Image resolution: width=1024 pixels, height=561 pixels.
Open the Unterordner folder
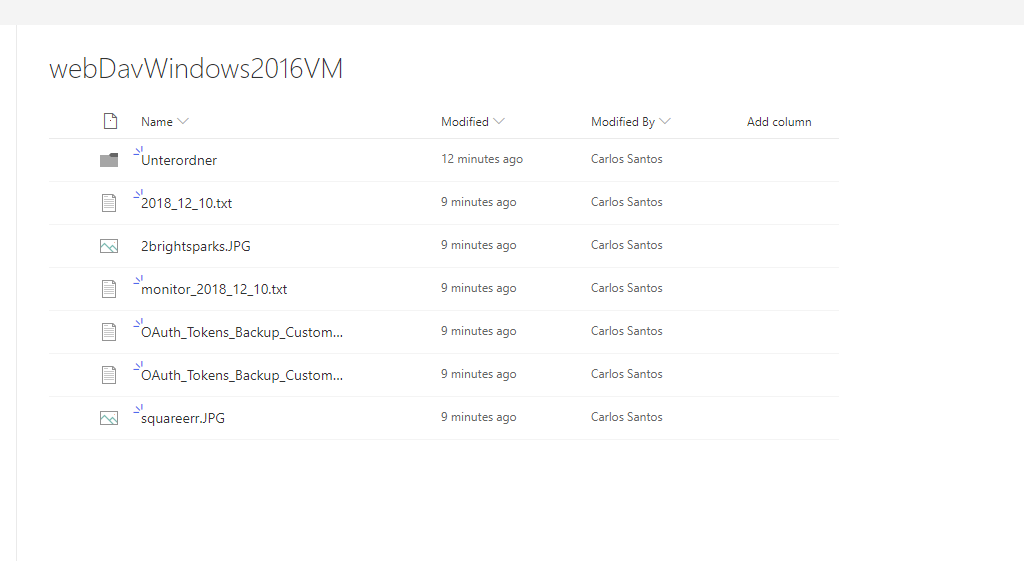coord(179,160)
